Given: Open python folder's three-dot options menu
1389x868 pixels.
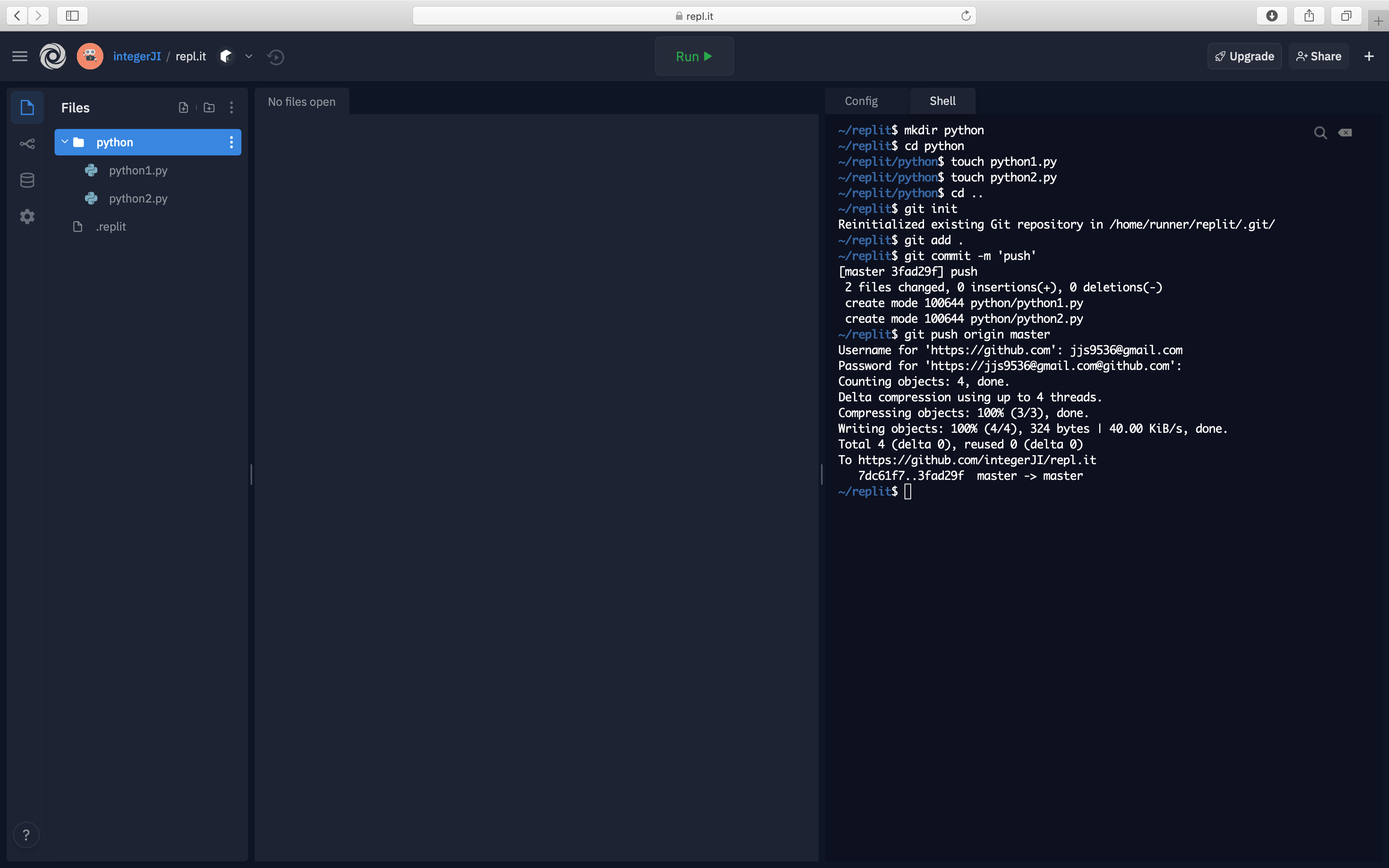Looking at the screenshot, I should [231, 142].
